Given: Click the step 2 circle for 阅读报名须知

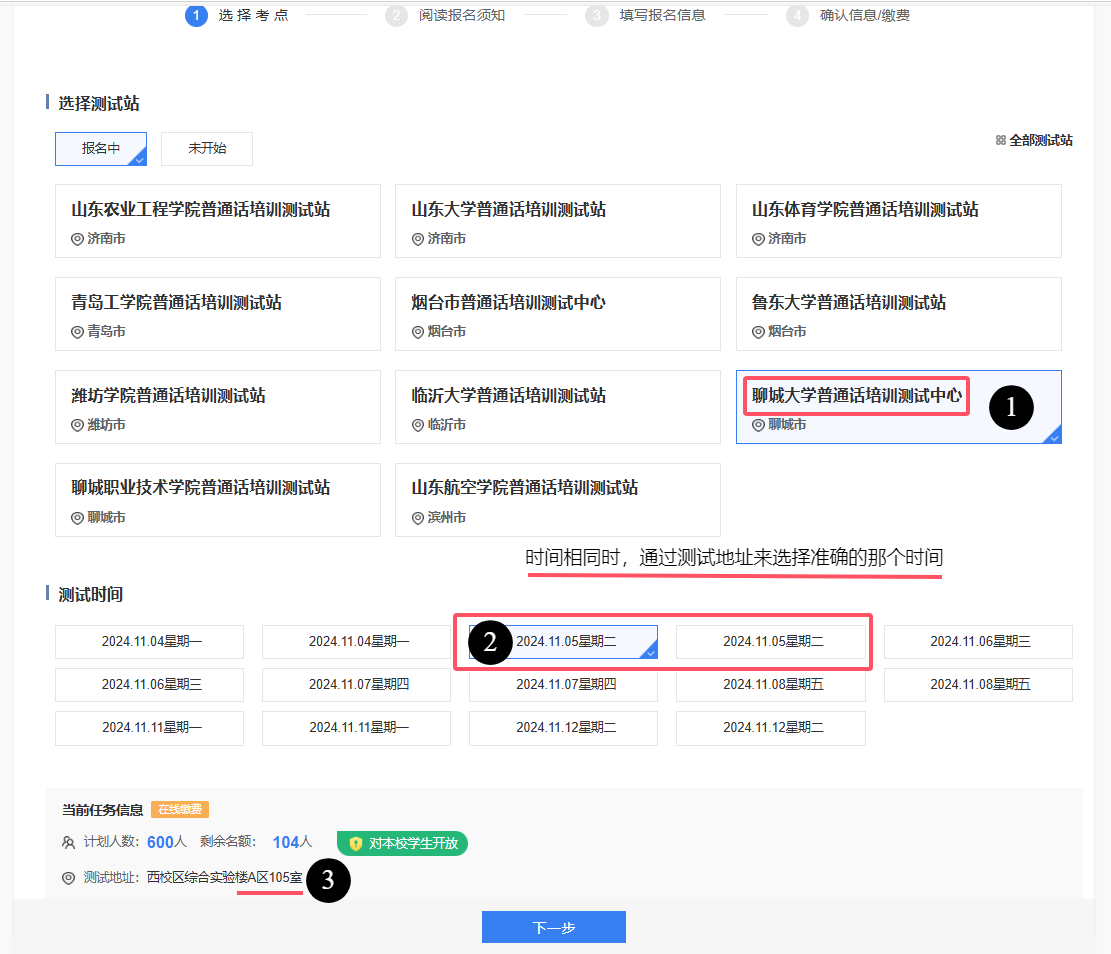Looking at the screenshot, I should click(396, 15).
